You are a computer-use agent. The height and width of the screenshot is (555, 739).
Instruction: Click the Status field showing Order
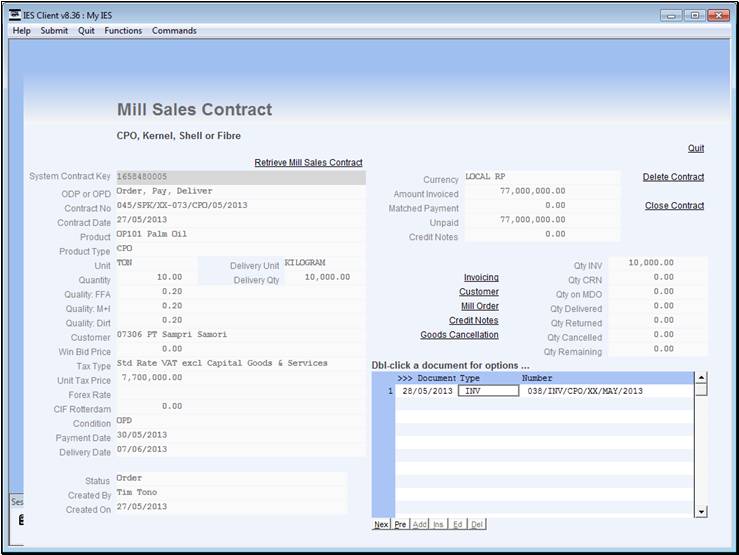pos(231,478)
